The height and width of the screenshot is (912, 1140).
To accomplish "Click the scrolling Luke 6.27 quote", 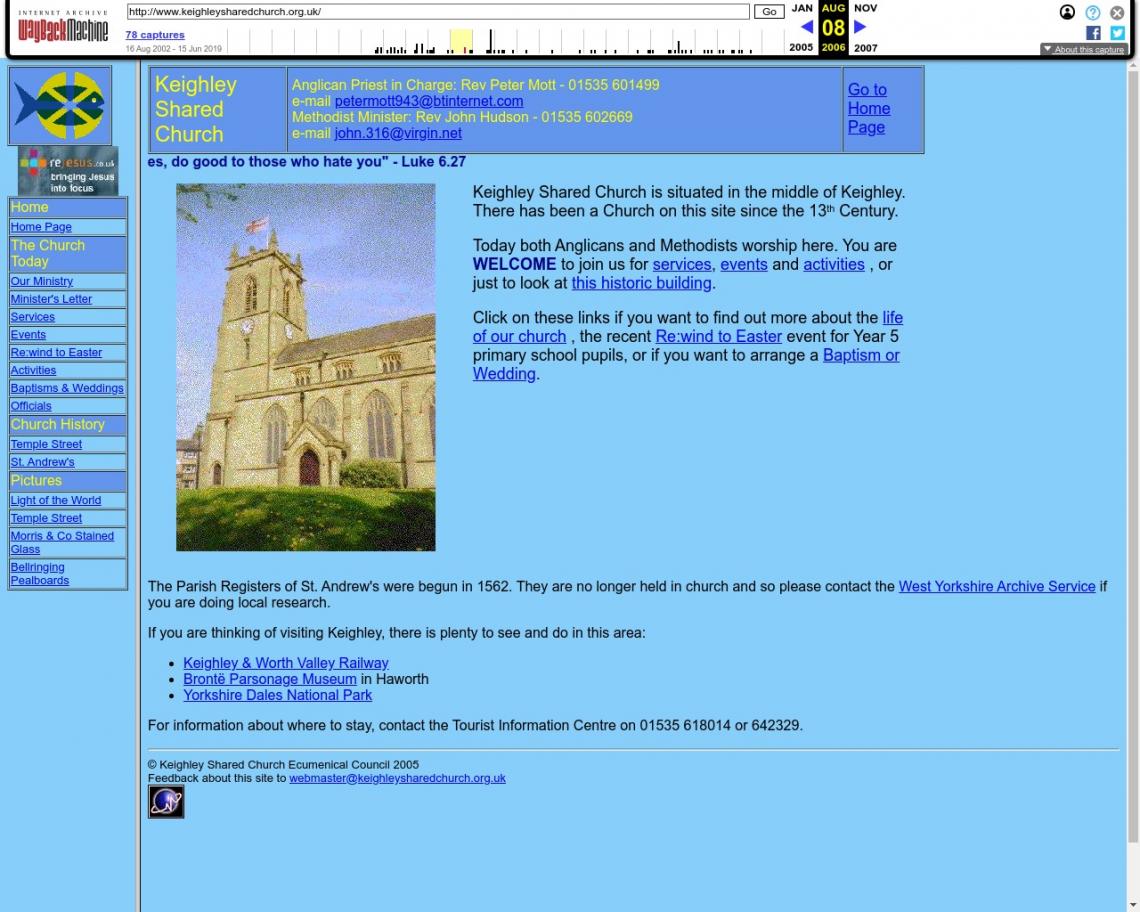I will click(x=306, y=161).
